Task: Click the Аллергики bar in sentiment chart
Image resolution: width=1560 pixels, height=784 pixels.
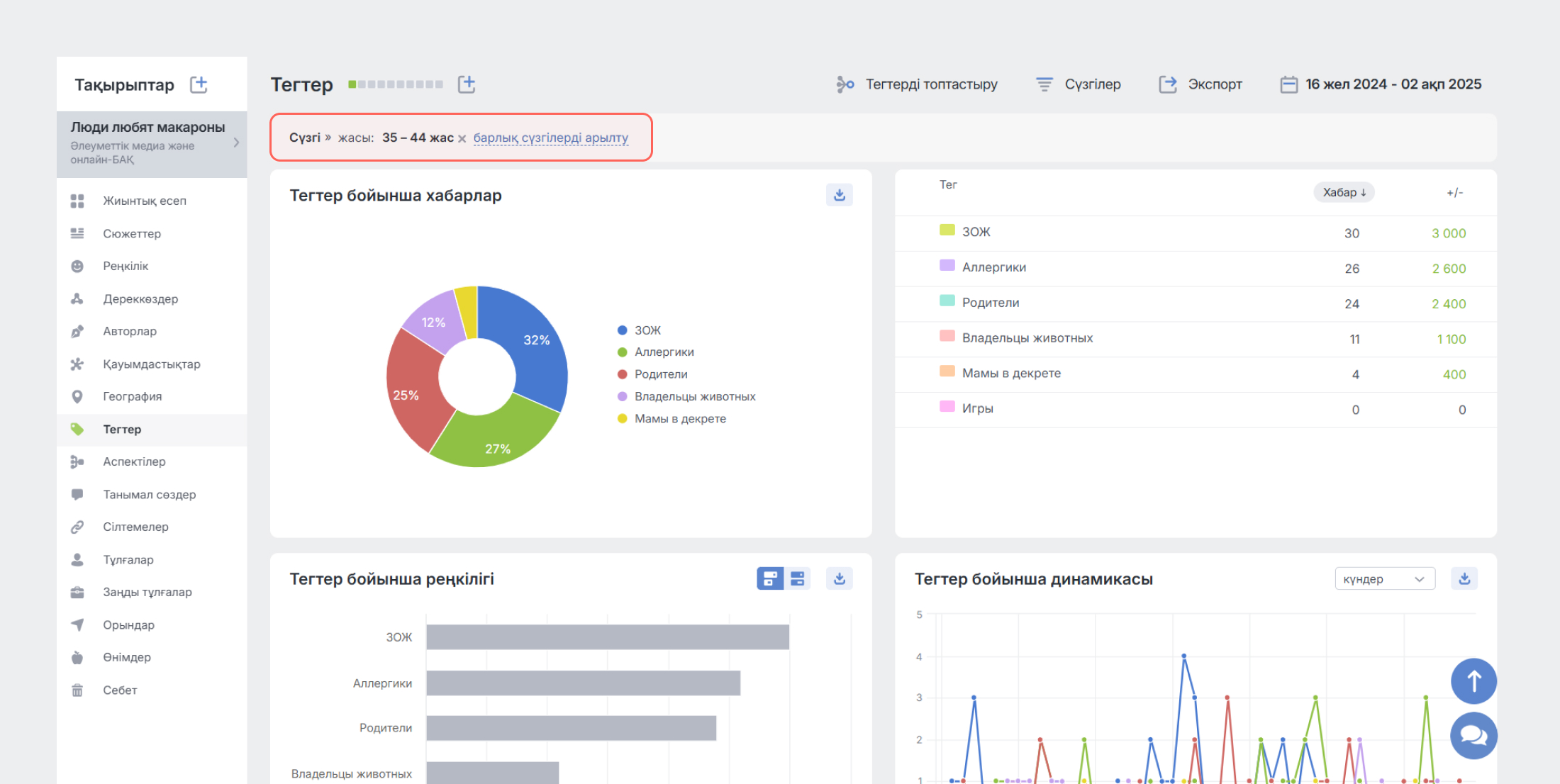Action: 583,683
